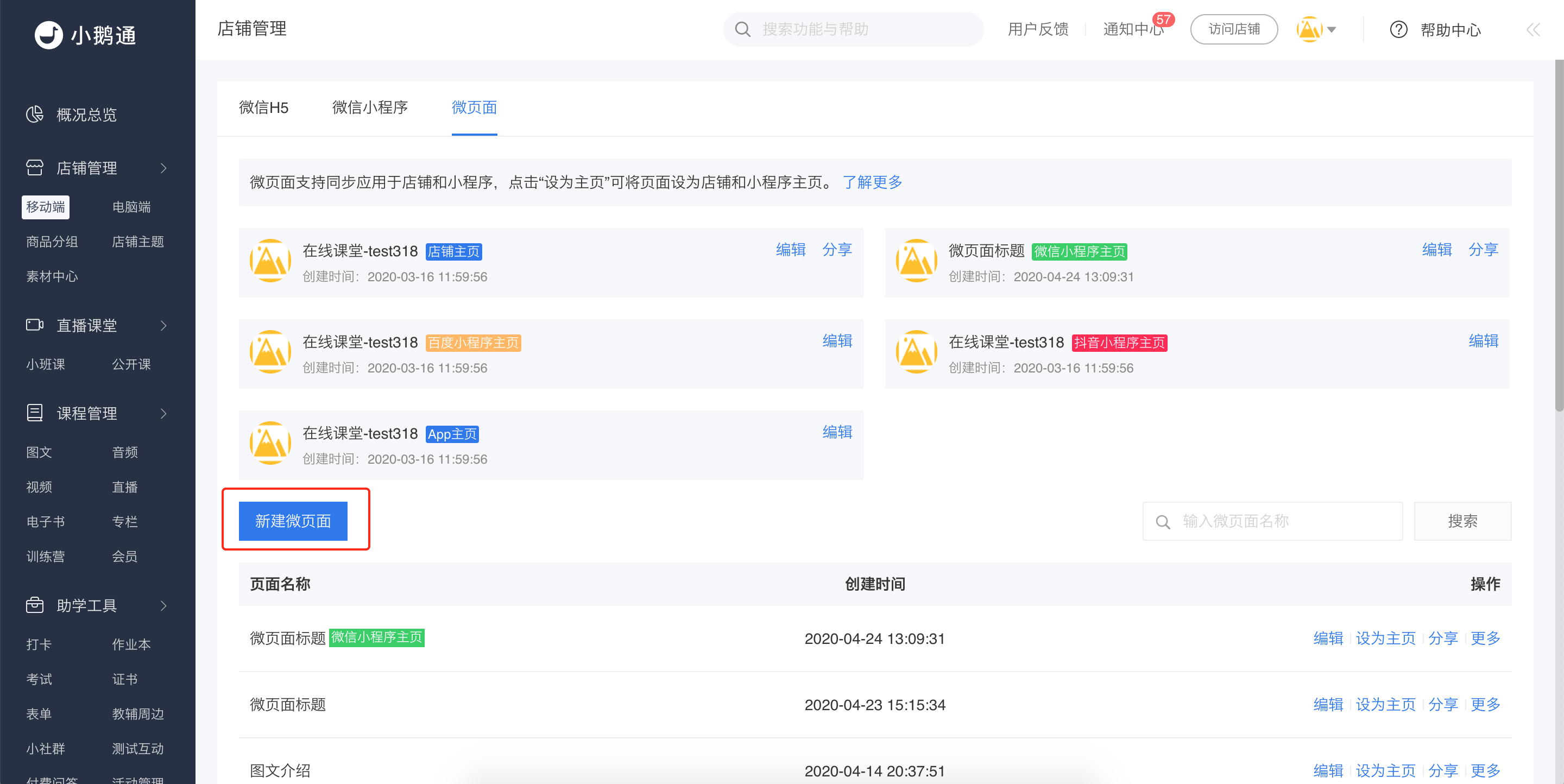Image resolution: width=1564 pixels, height=784 pixels.
Task: Click the 课程管理 document icon in sidebar
Action: point(35,413)
